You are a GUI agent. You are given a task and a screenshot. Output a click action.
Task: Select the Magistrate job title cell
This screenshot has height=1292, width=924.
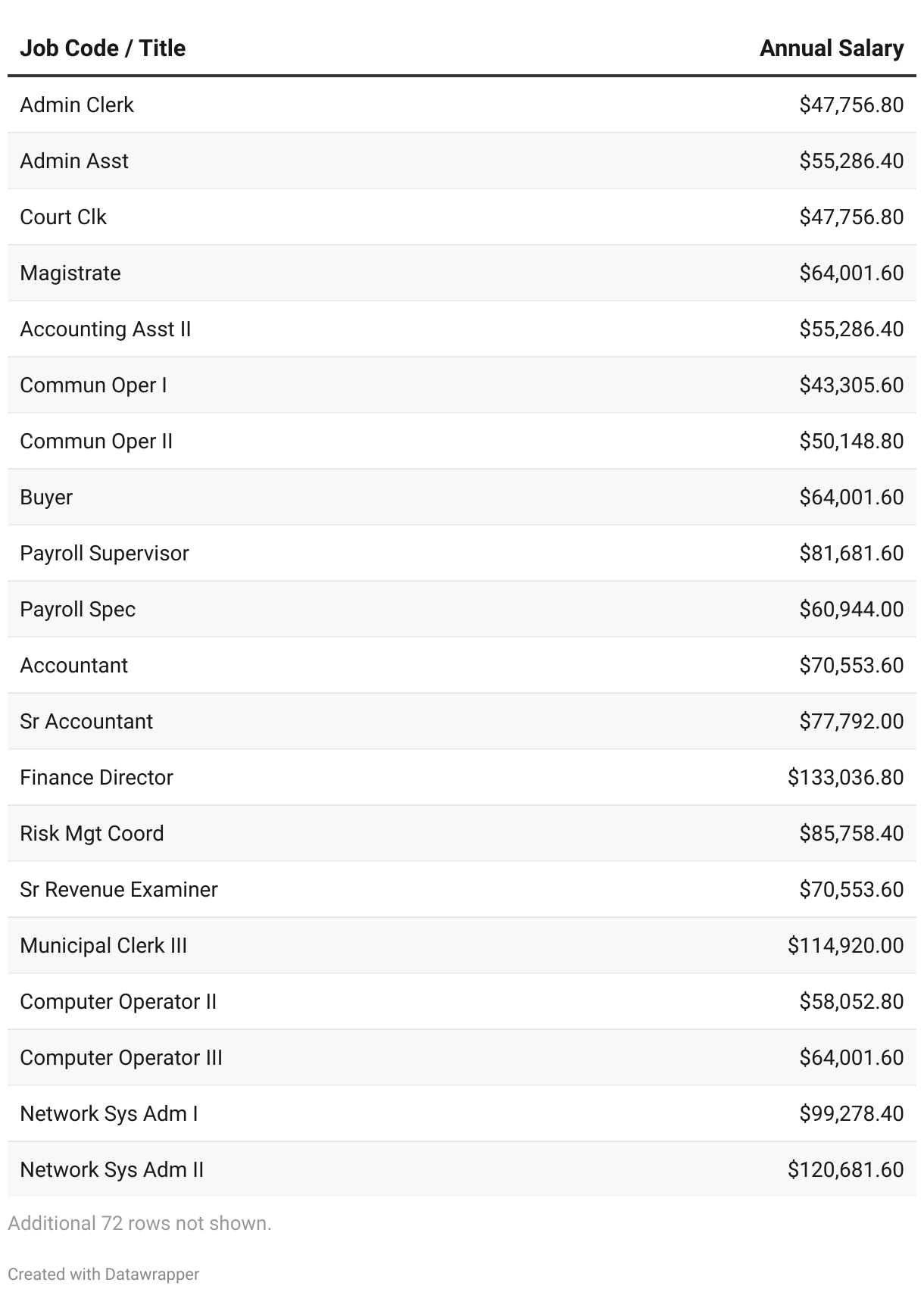click(70, 273)
